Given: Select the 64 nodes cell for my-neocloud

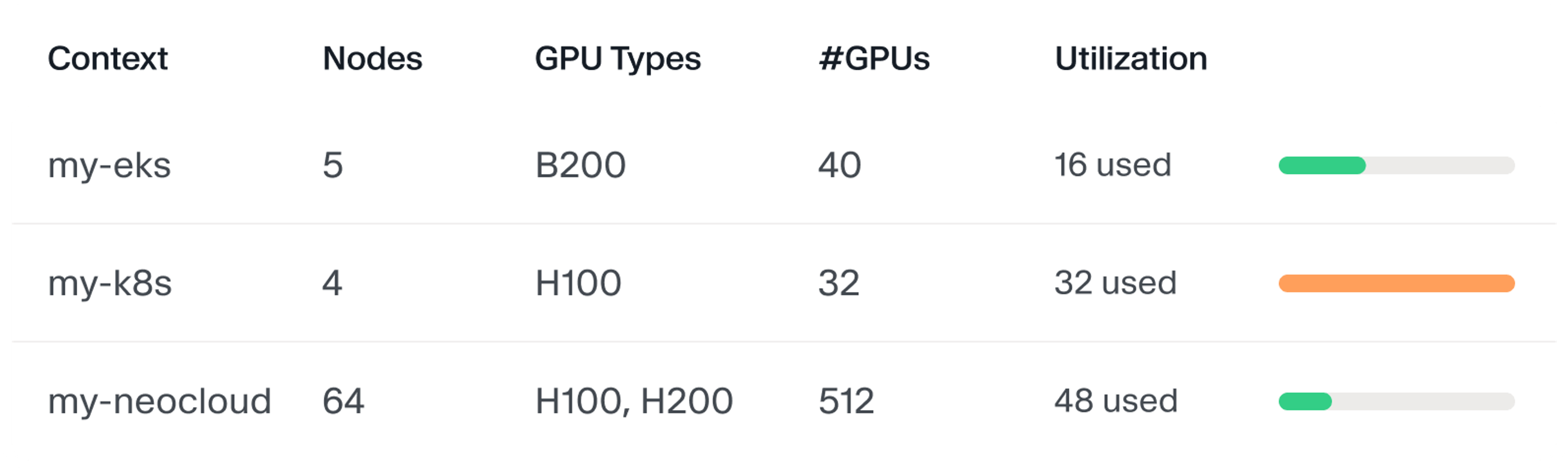Looking at the screenshot, I should pos(343,401).
